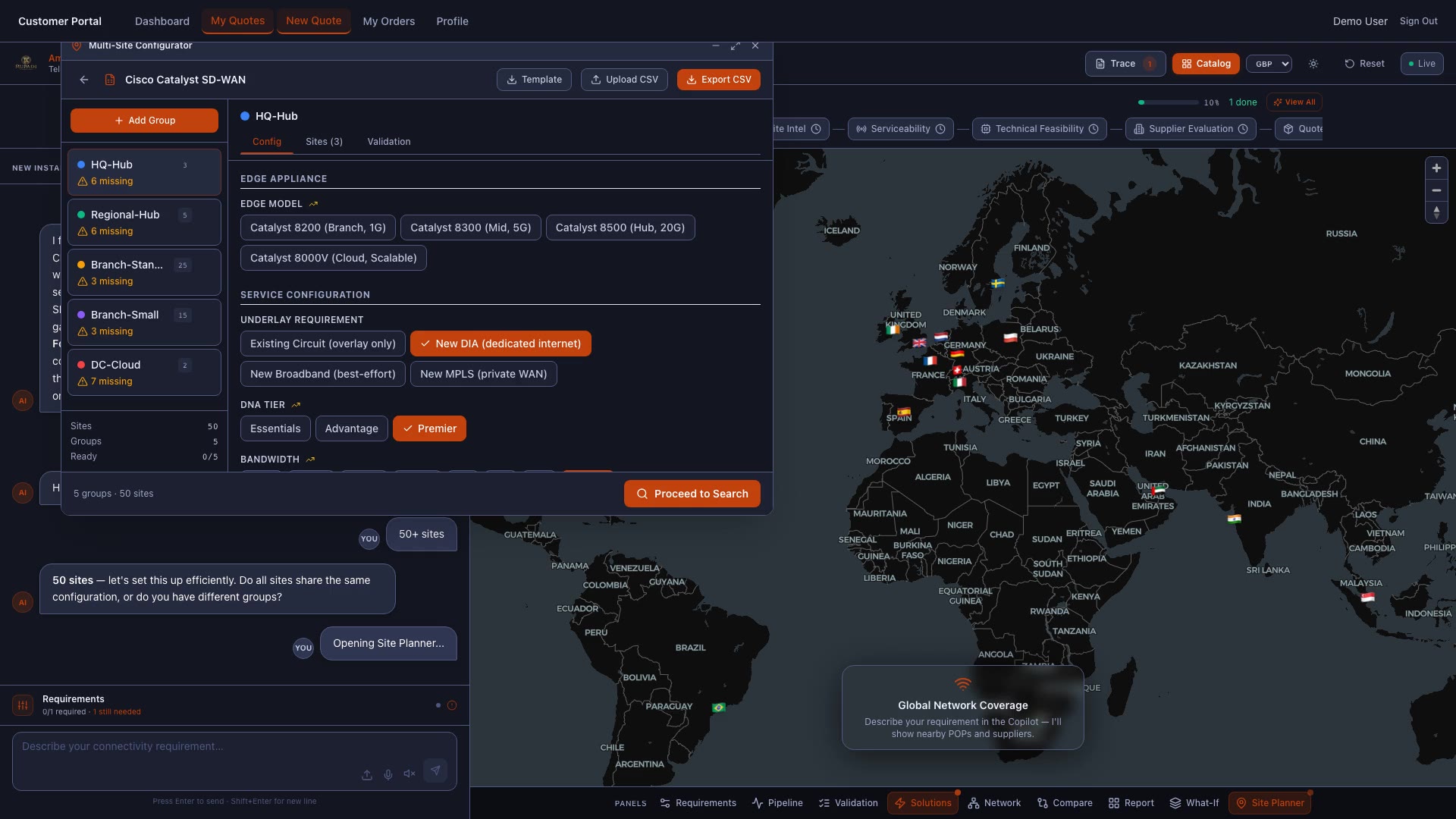This screenshot has width=1456, height=819.
Task: Open the What-If panel in bottom bar
Action: pos(1194,803)
